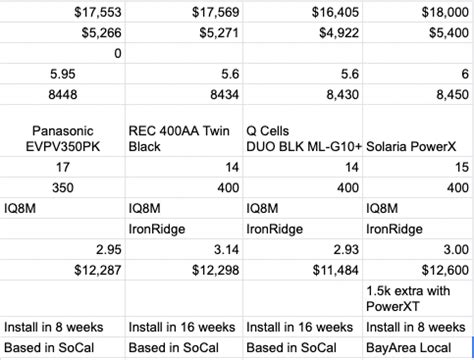Image resolution: width=474 pixels, height=360 pixels.
Task: Select the 3.14 price-per-watt cell
Action: click(184, 249)
